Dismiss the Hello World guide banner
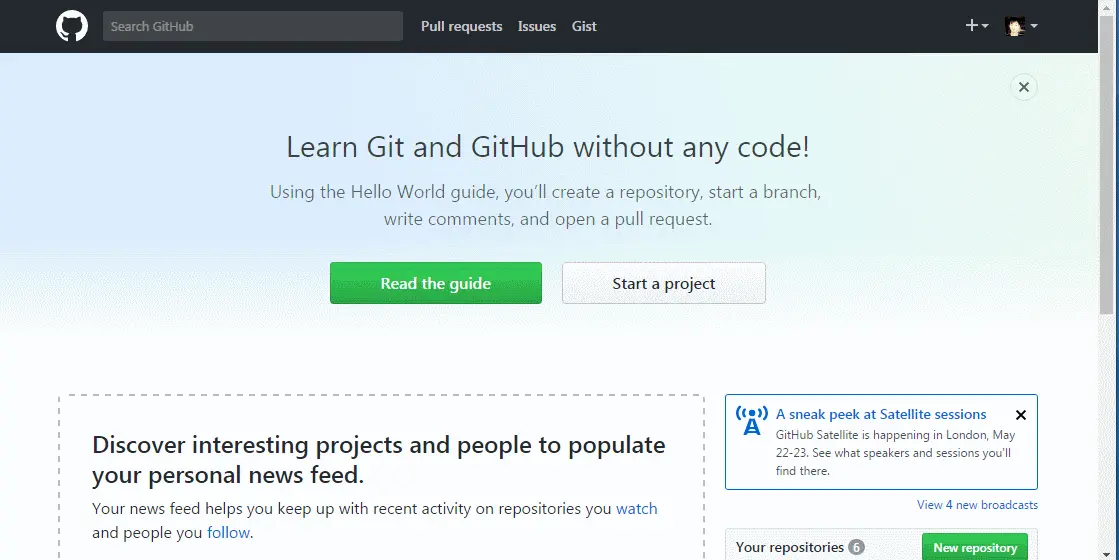1119x560 pixels. (1024, 87)
